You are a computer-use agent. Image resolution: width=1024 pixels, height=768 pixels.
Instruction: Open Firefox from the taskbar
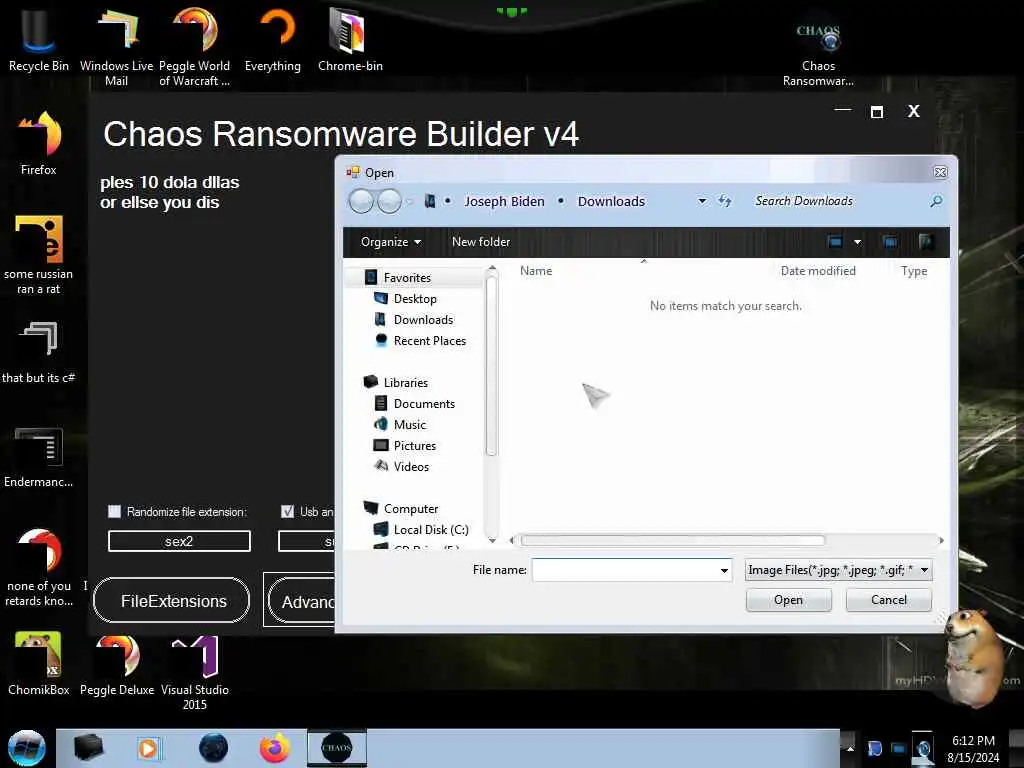pos(274,748)
